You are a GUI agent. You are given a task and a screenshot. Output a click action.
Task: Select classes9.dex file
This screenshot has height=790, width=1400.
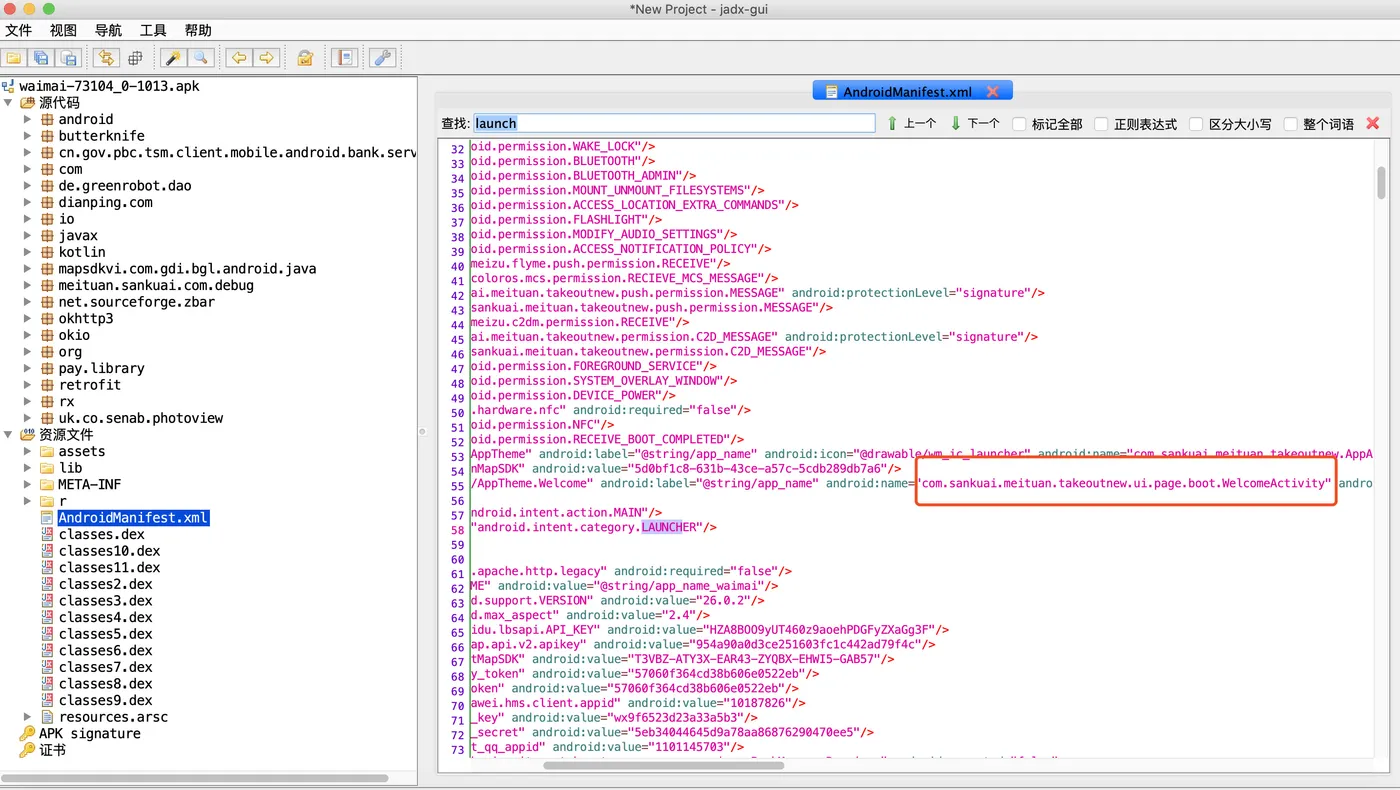[105, 700]
